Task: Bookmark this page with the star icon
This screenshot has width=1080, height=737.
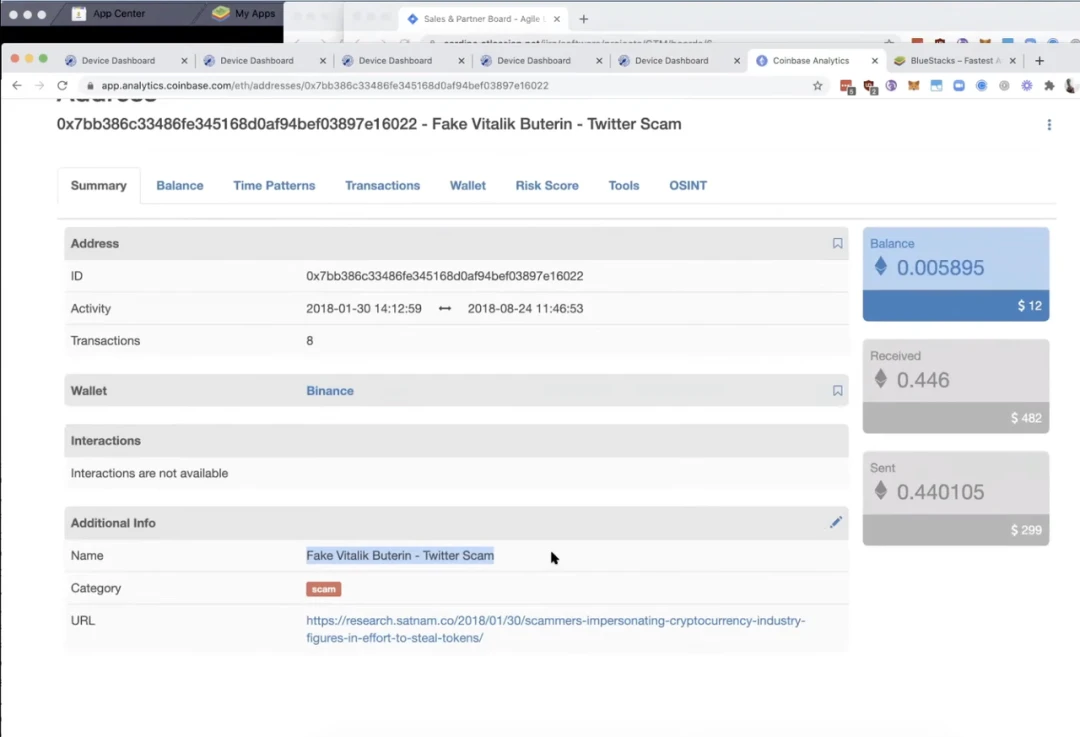Action: (818, 85)
